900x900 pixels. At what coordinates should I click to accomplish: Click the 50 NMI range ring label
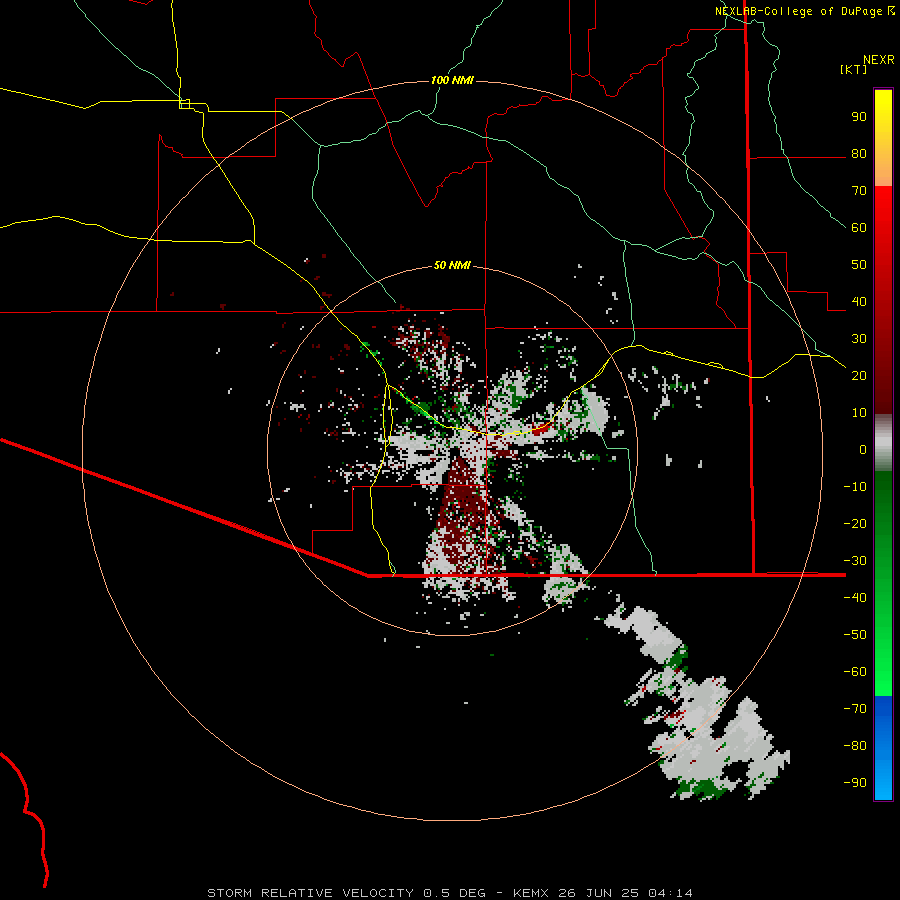click(452, 265)
